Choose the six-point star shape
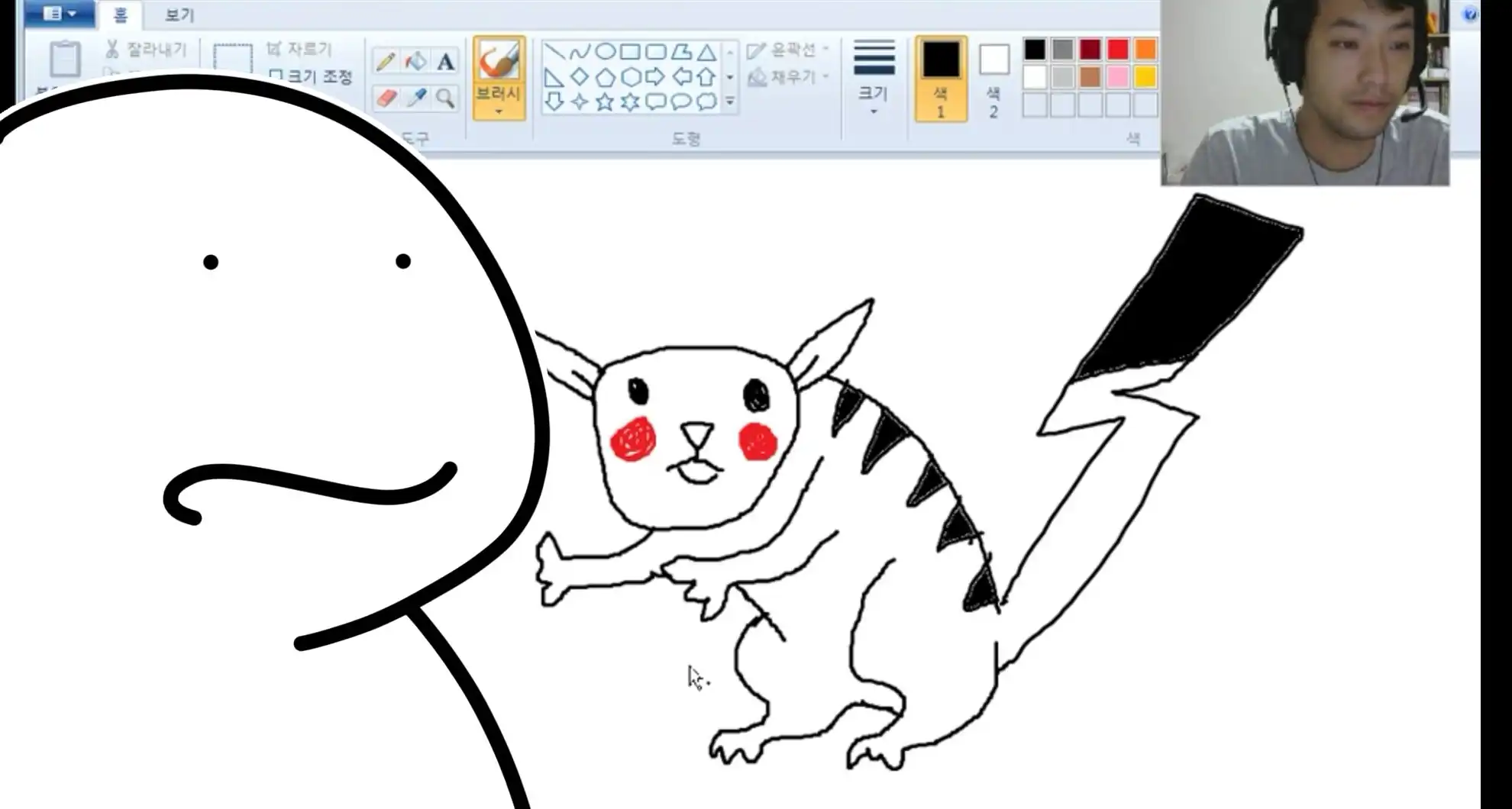 (630, 102)
